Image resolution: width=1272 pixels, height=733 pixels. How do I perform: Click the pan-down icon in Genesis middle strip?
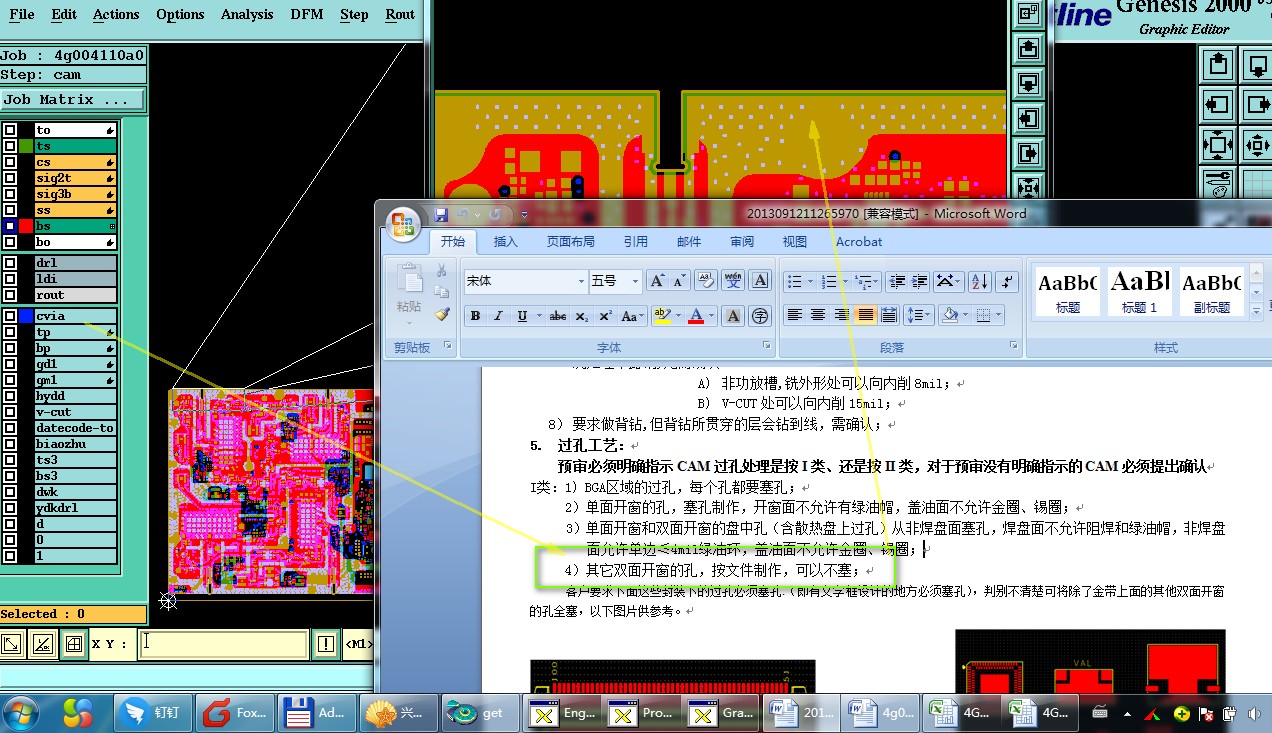click(1028, 82)
